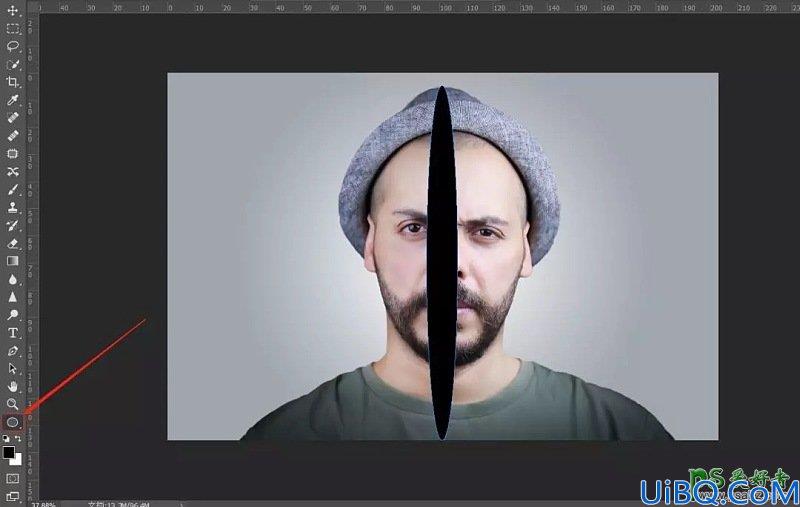Select the Type tool
This screenshot has width=800, height=507.
13,333
